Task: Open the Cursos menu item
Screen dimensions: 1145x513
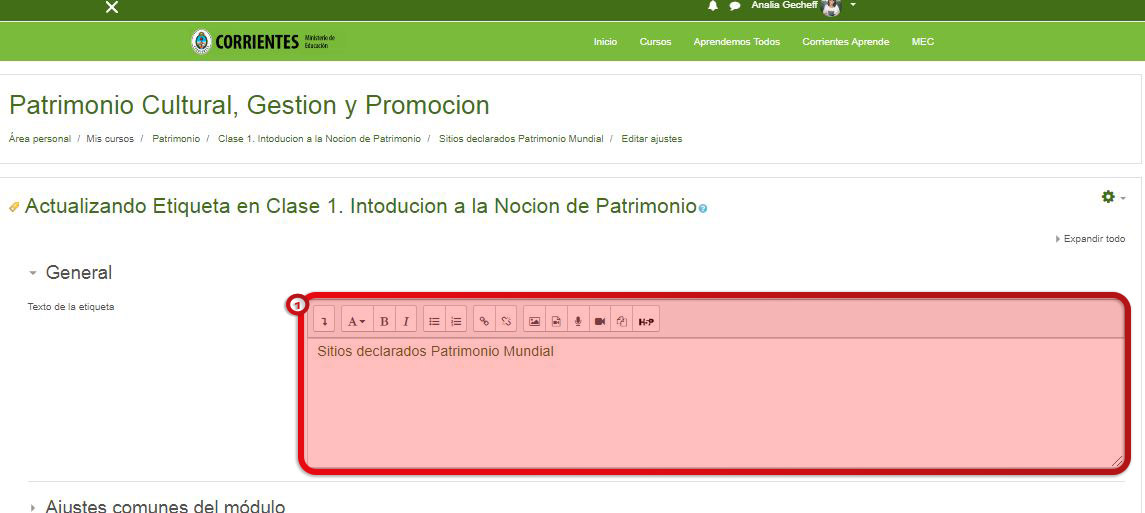Action: (655, 42)
